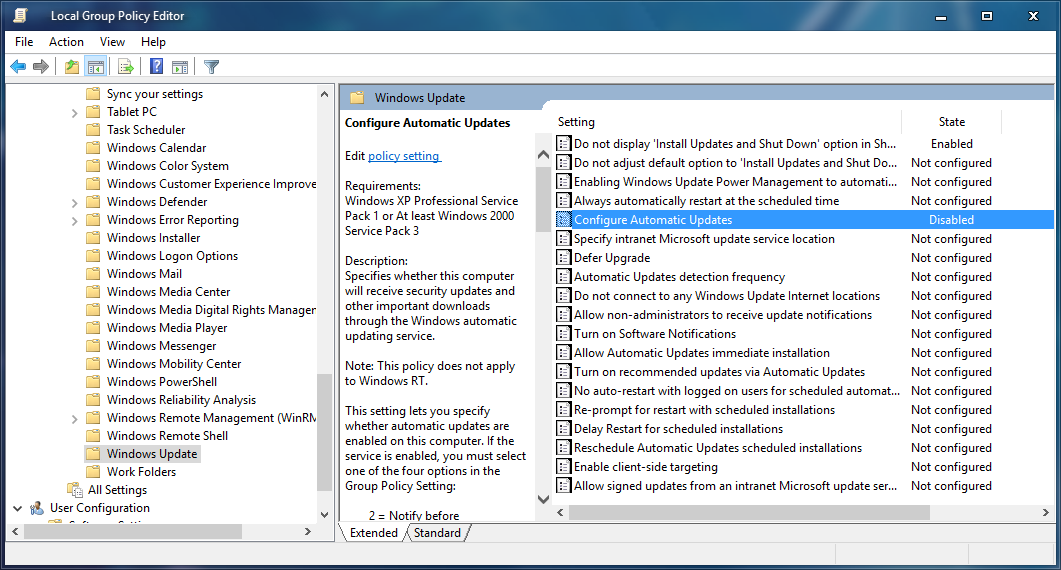Expand Windows Remote Management (WinRM) node
Image resolution: width=1061 pixels, height=570 pixels.
74,419
